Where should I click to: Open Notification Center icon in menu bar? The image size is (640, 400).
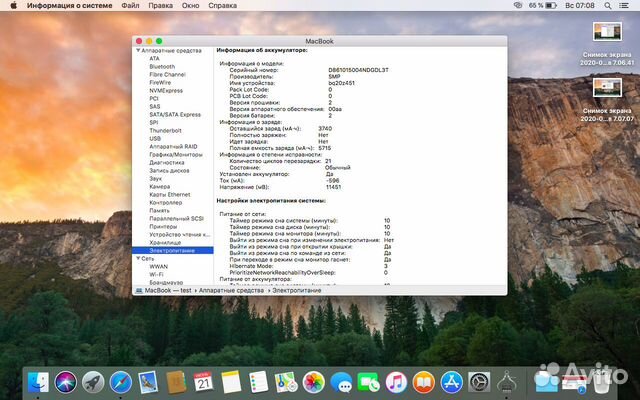tap(624, 6)
